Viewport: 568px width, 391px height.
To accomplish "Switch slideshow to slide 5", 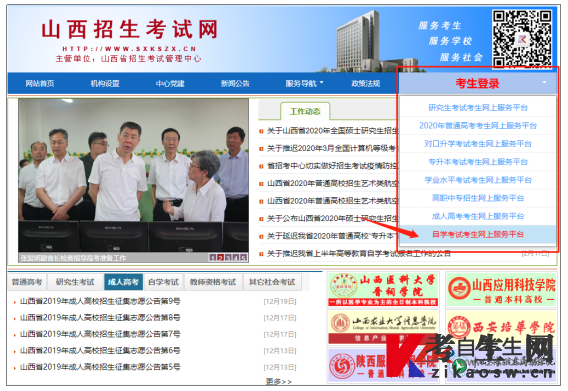I will (244, 258).
